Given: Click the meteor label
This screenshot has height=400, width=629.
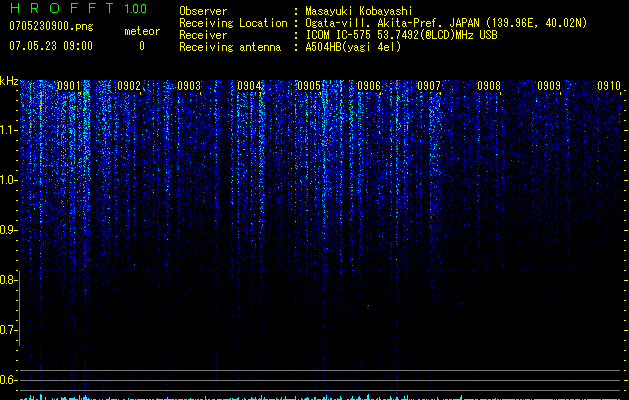Looking at the screenshot, I should click(142, 31).
